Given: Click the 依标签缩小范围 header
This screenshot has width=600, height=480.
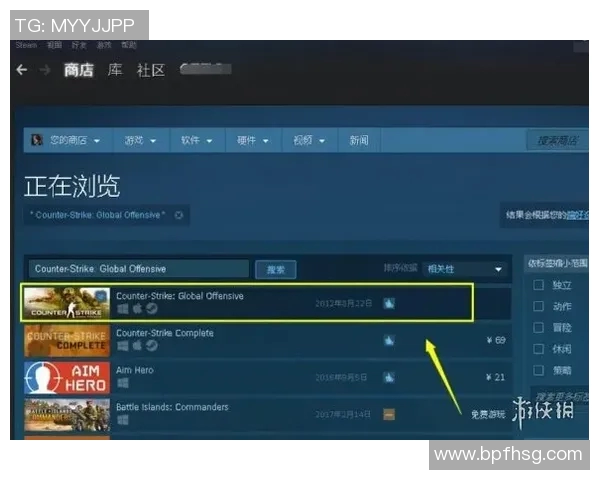Looking at the screenshot, I should coord(558,263).
